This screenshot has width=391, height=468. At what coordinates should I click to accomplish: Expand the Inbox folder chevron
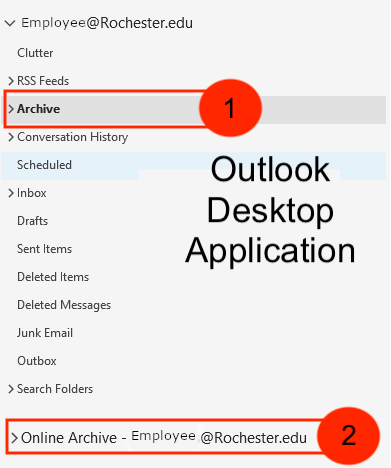coord(11,193)
